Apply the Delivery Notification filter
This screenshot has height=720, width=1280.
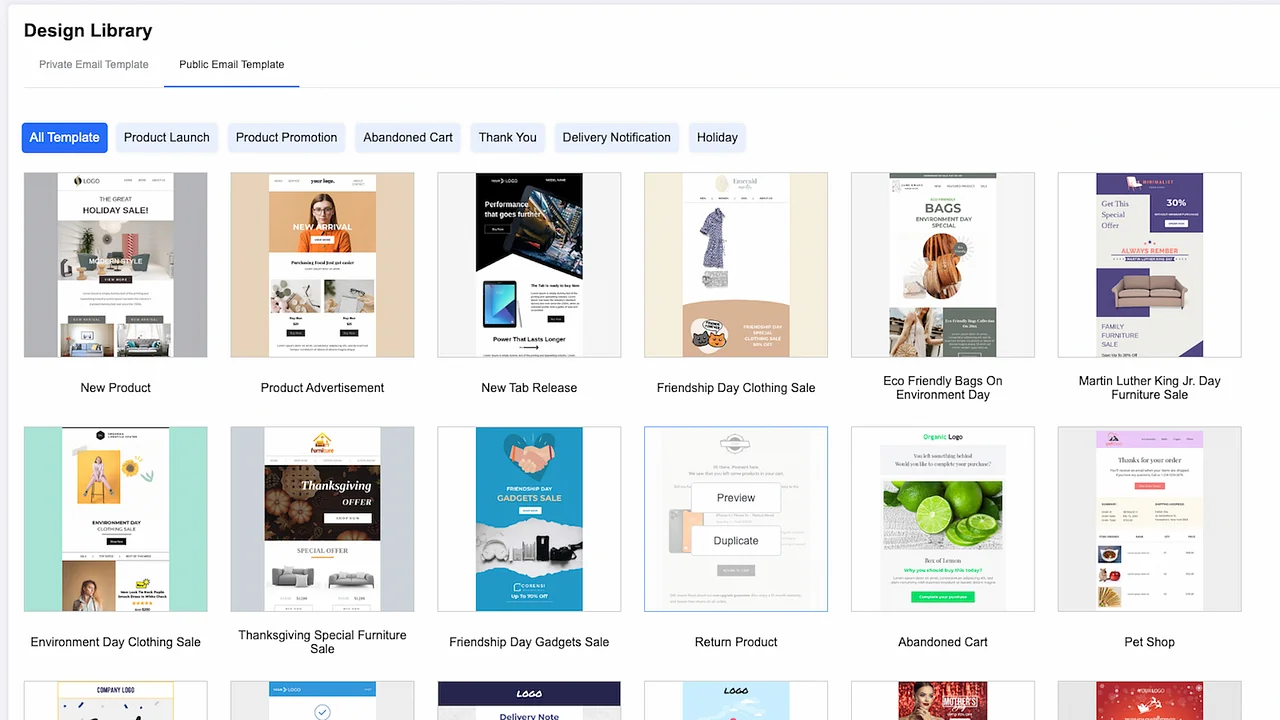pos(616,137)
